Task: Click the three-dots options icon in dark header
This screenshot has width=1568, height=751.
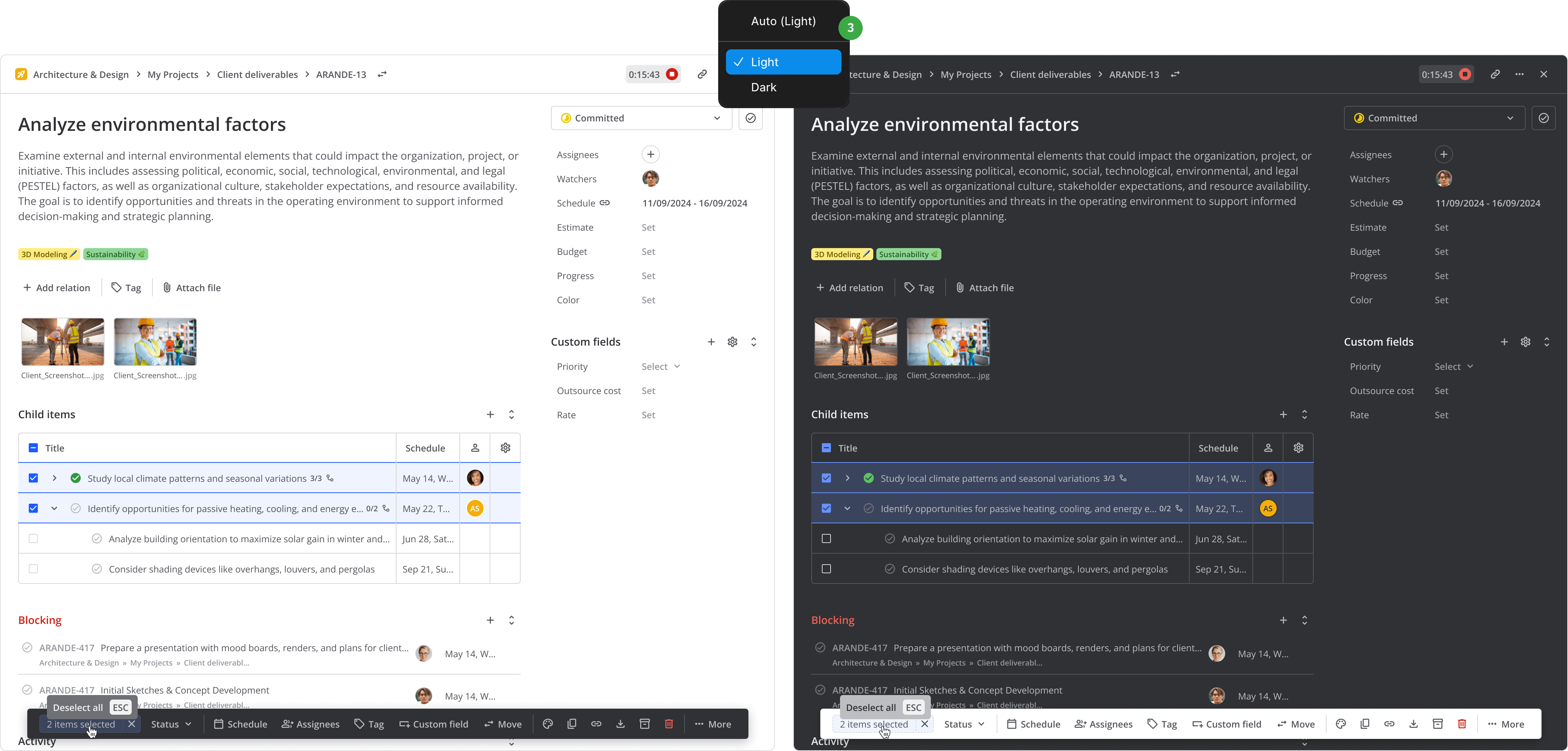Action: (1519, 74)
